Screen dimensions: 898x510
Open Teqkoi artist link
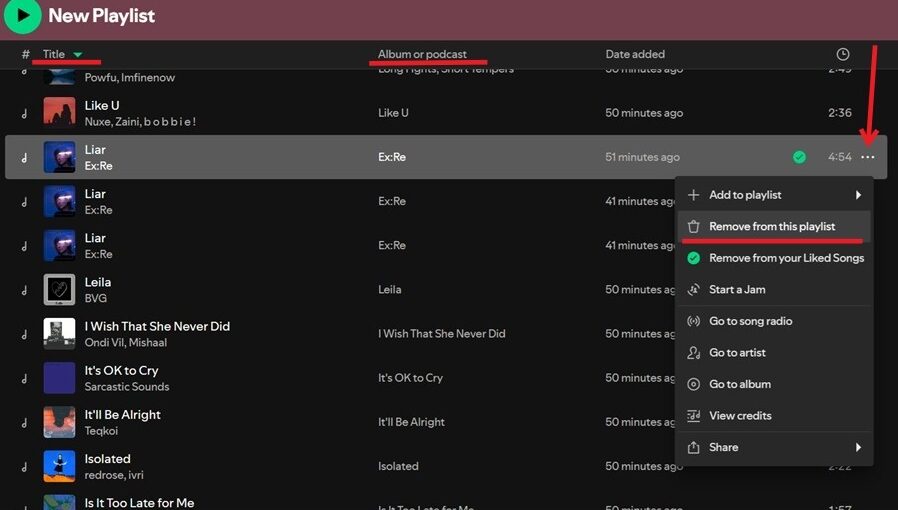[101, 430]
